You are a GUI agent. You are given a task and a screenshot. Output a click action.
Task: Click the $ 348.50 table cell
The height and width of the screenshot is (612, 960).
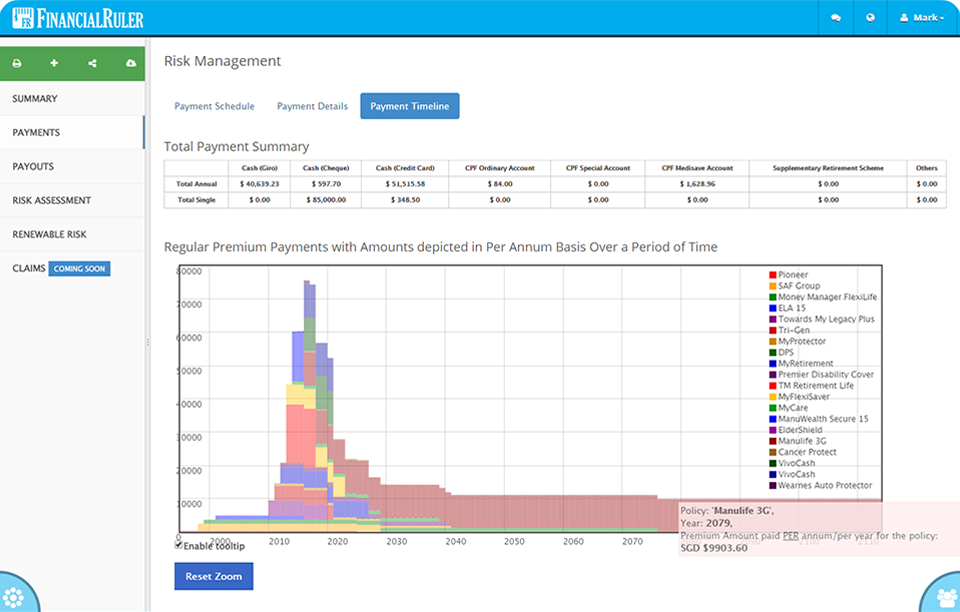point(405,200)
